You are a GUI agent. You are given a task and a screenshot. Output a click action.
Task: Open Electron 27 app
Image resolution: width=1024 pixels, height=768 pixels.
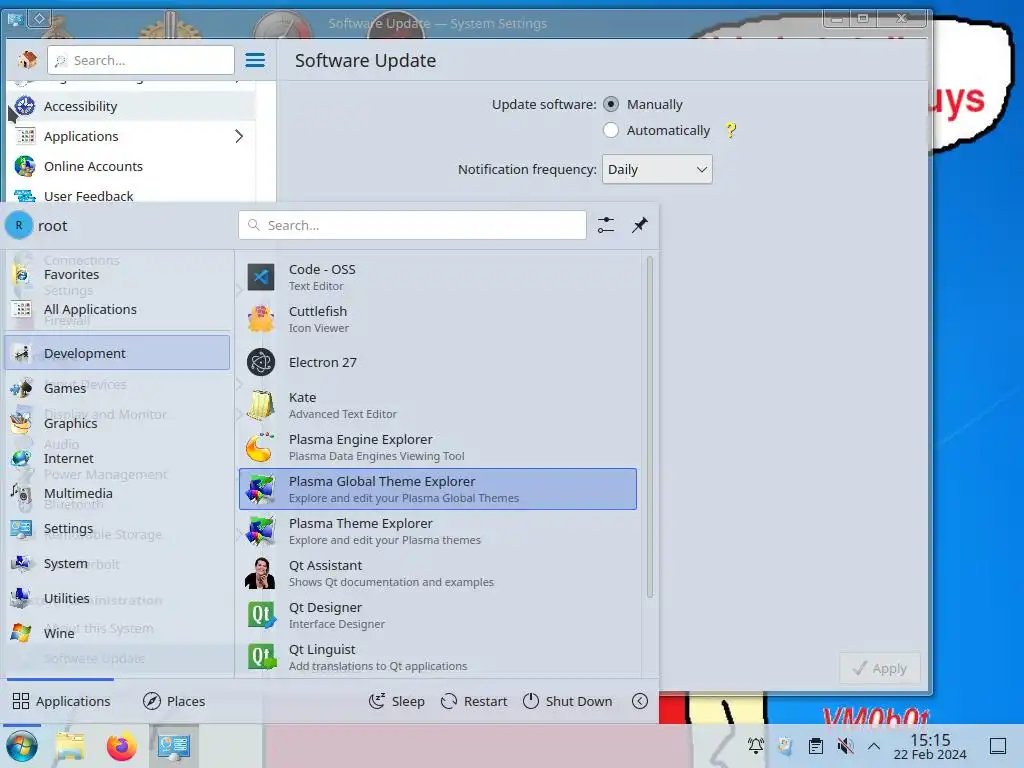pyautogui.click(x=438, y=362)
